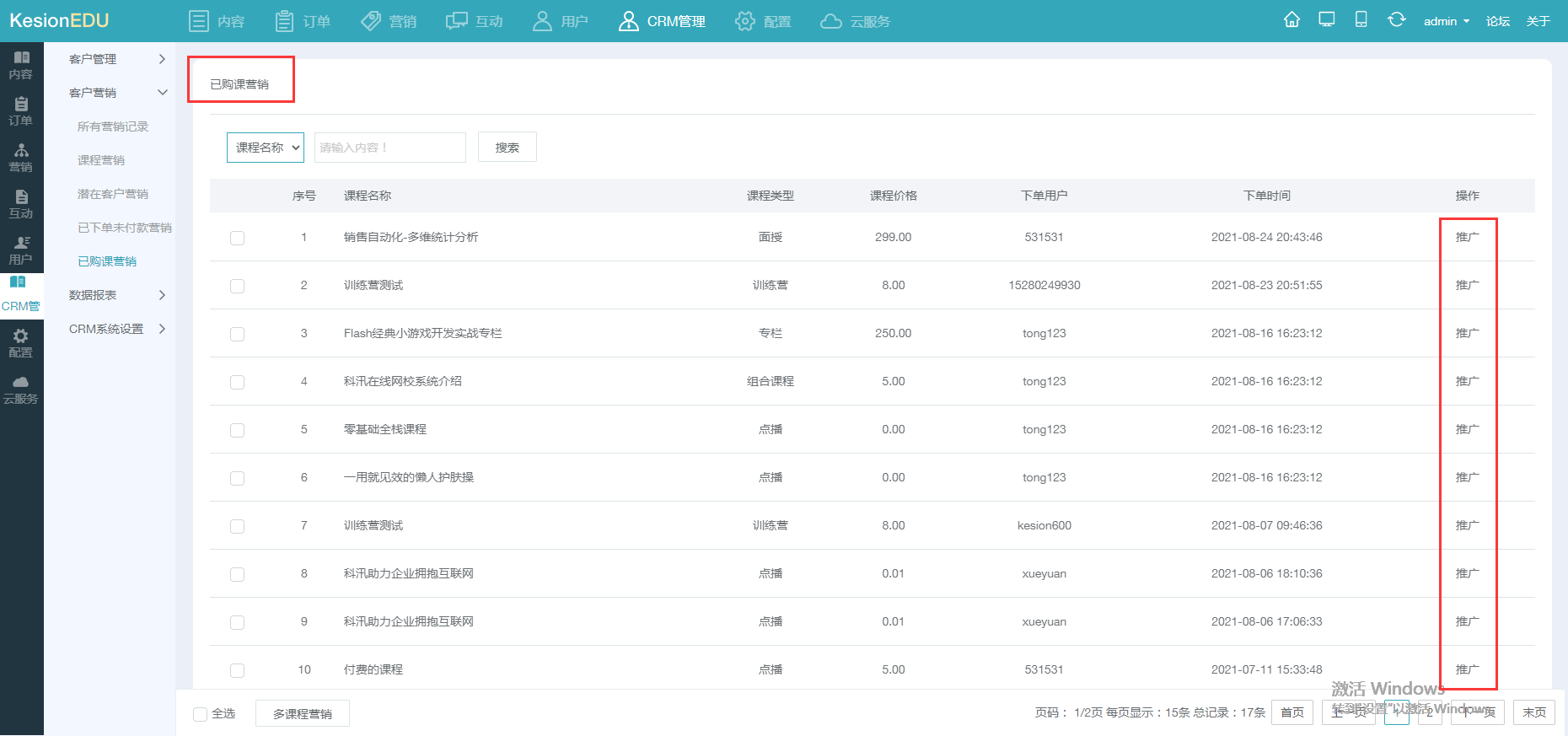Open the 关于 link in header
Viewport: 1568px width, 736px height.
(1538, 21)
